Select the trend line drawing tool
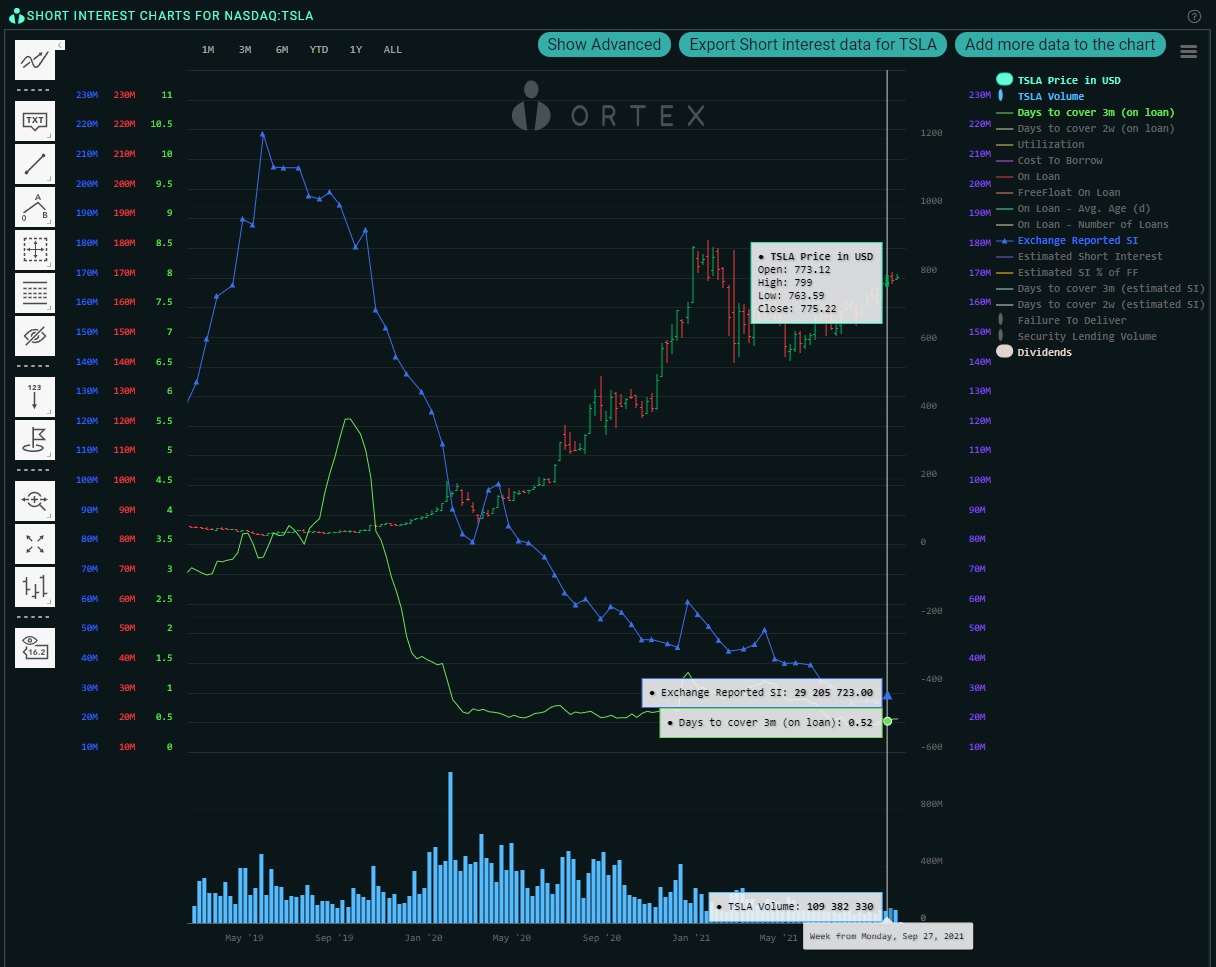Image resolution: width=1216 pixels, height=967 pixels. tap(35, 165)
